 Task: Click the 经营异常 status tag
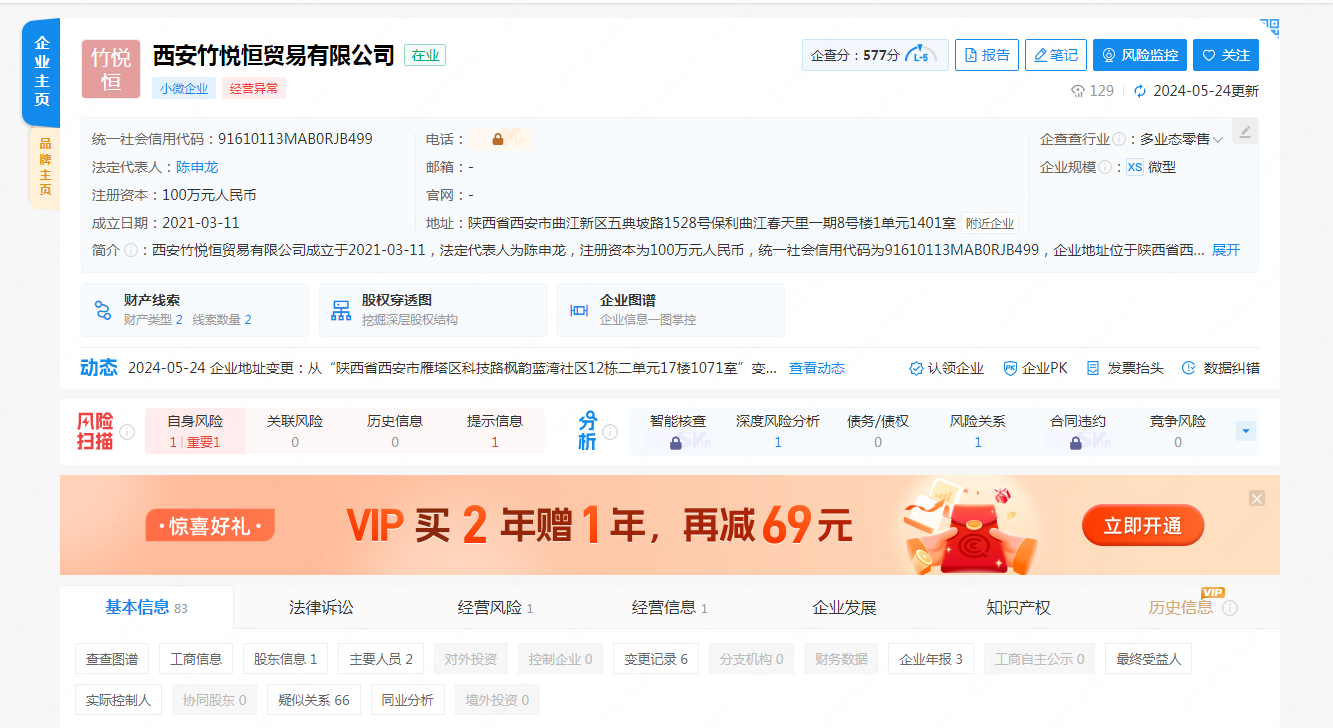click(254, 88)
